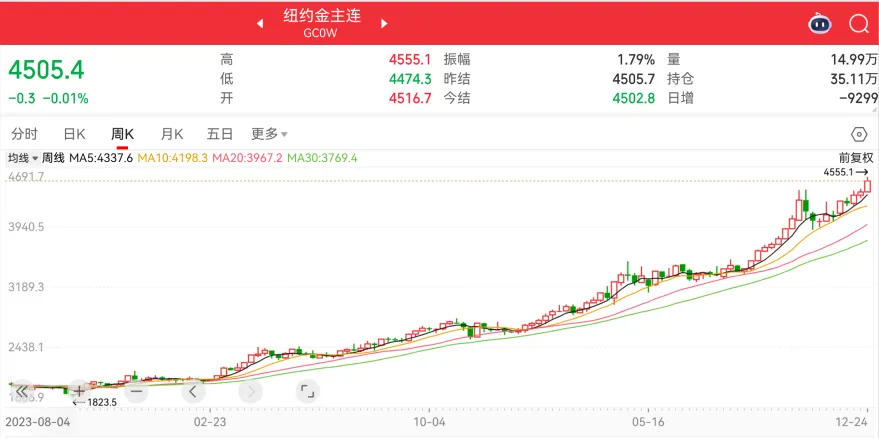The height and width of the screenshot is (439, 879).
Task: Expand the 更多 periods dropdown
Action: (268, 134)
